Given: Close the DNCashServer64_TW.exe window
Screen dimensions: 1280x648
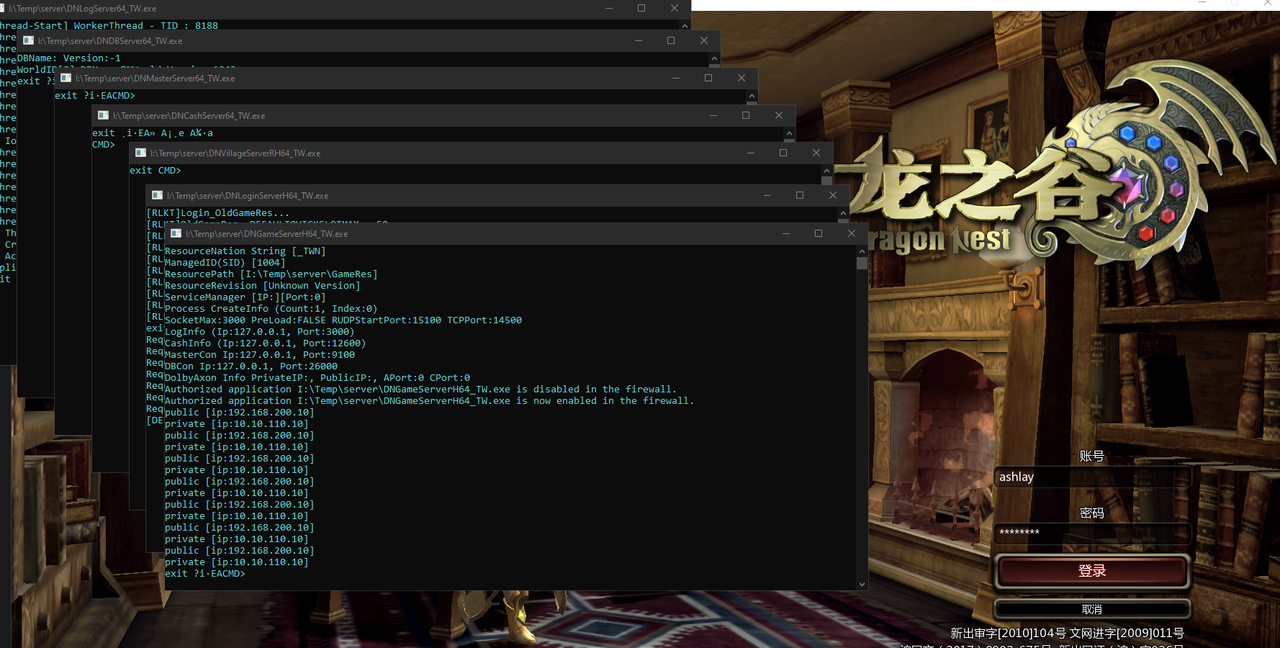Looking at the screenshot, I should pos(779,116).
